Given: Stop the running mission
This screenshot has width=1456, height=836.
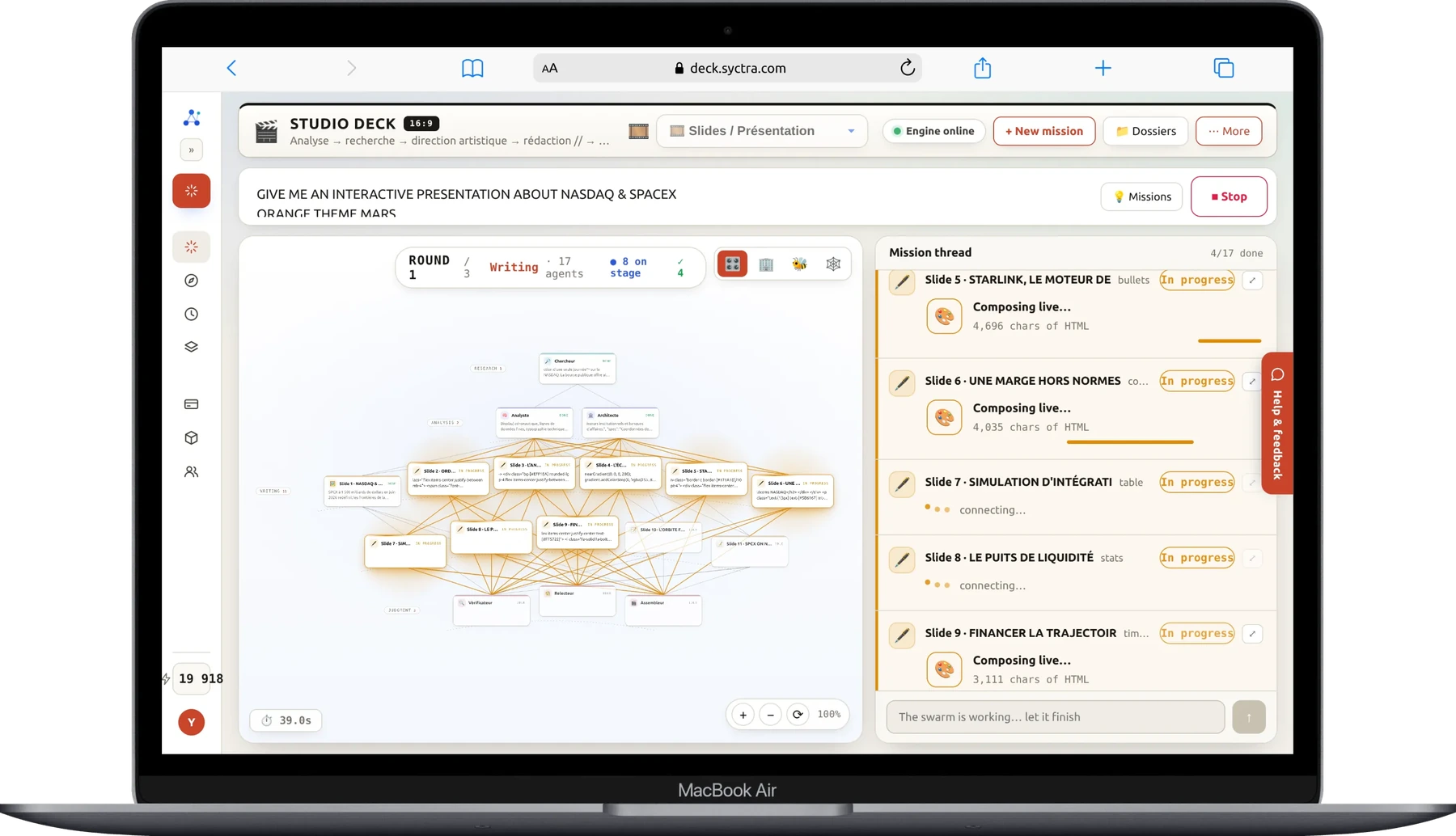Looking at the screenshot, I should (x=1229, y=196).
